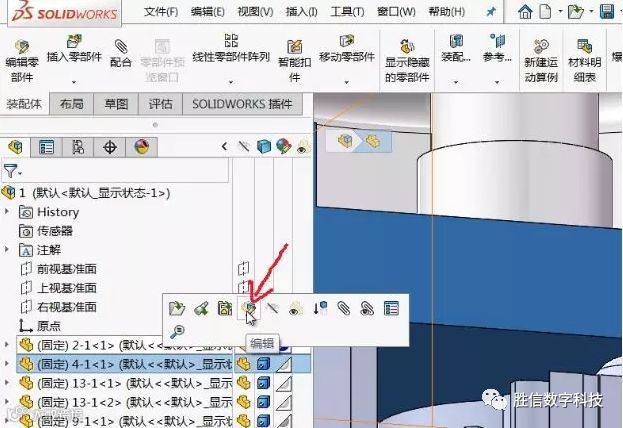Image resolution: width=623 pixels, height=428 pixels.
Task: Toggle front plane (前视基准面) visibility in display pane
Action: tap(243, 269)
